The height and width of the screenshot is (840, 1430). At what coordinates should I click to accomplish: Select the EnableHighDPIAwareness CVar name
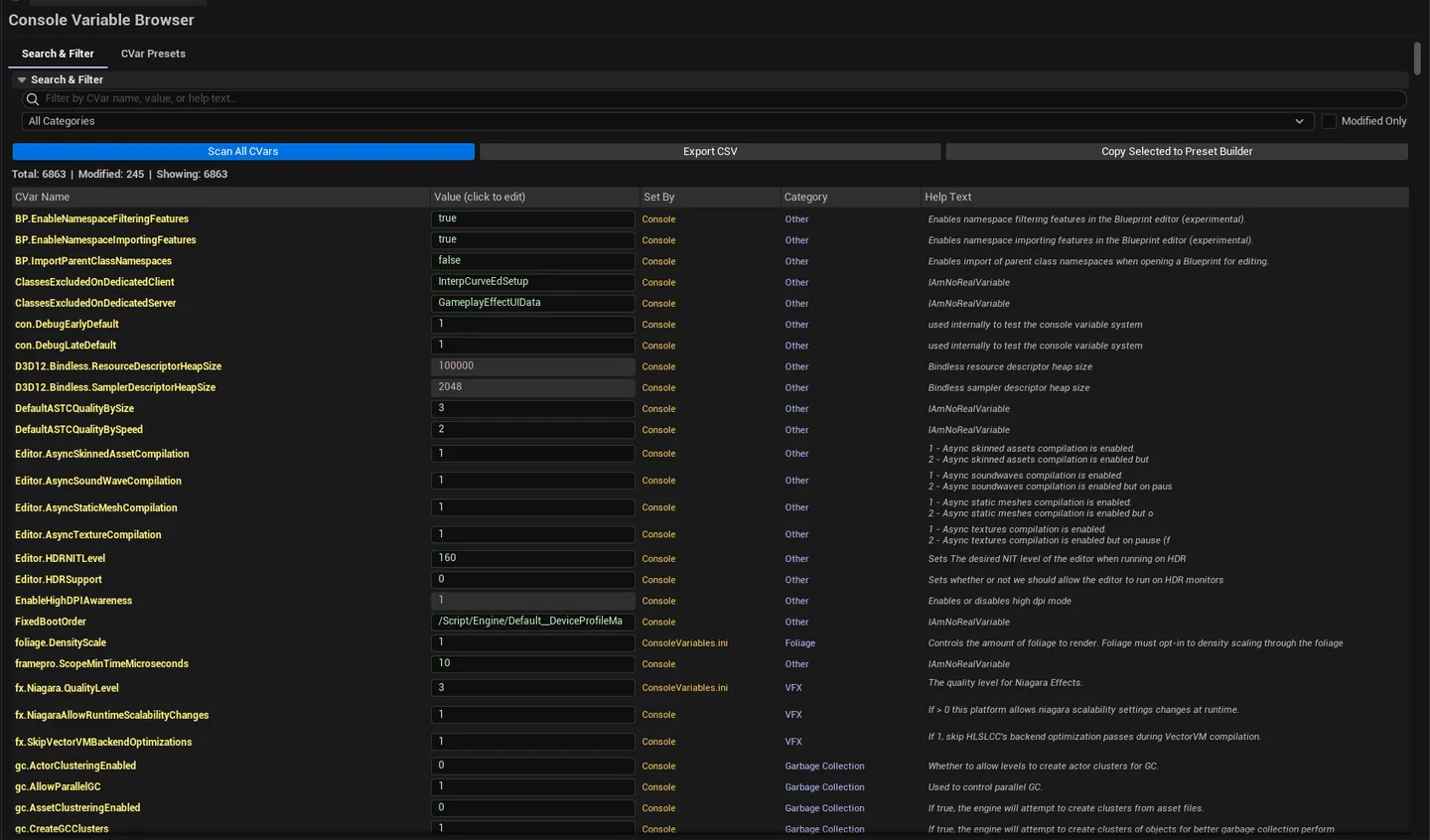(73, 601)
